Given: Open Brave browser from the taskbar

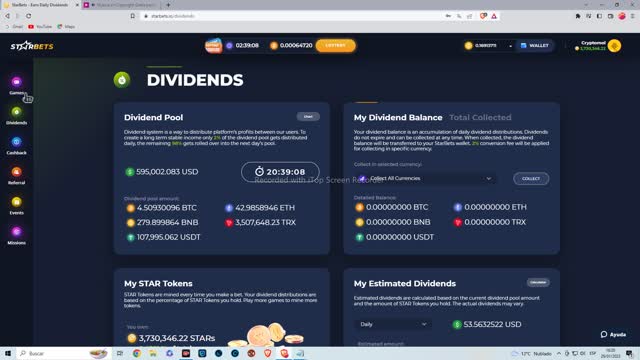Looking at the screenshot, I should coord(268,353).
